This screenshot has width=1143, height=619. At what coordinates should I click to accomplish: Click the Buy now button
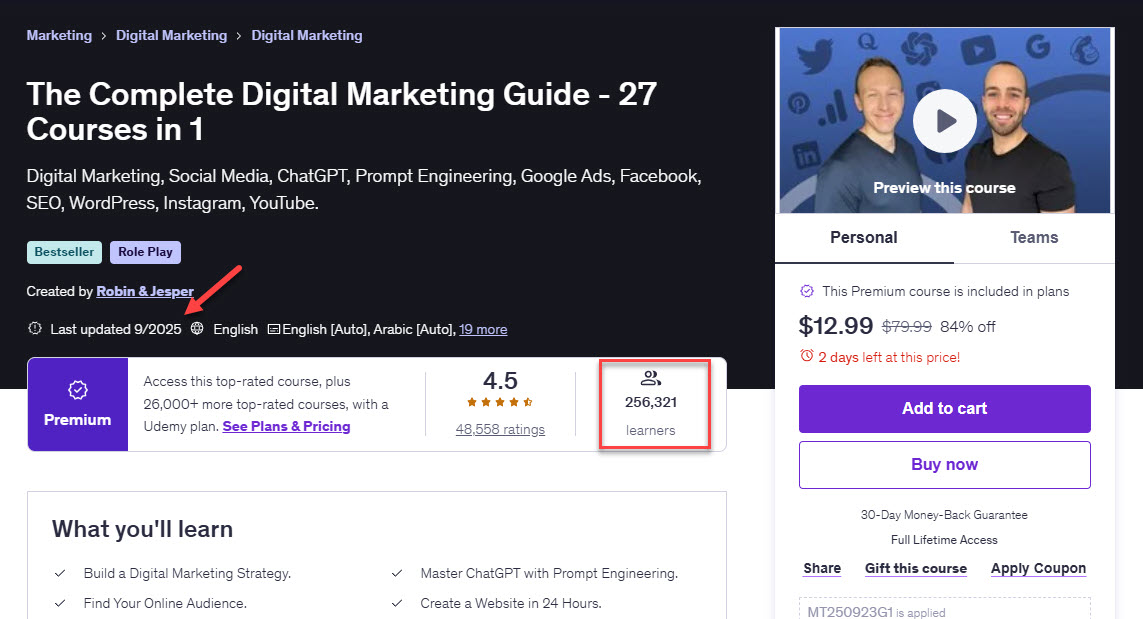945,464
